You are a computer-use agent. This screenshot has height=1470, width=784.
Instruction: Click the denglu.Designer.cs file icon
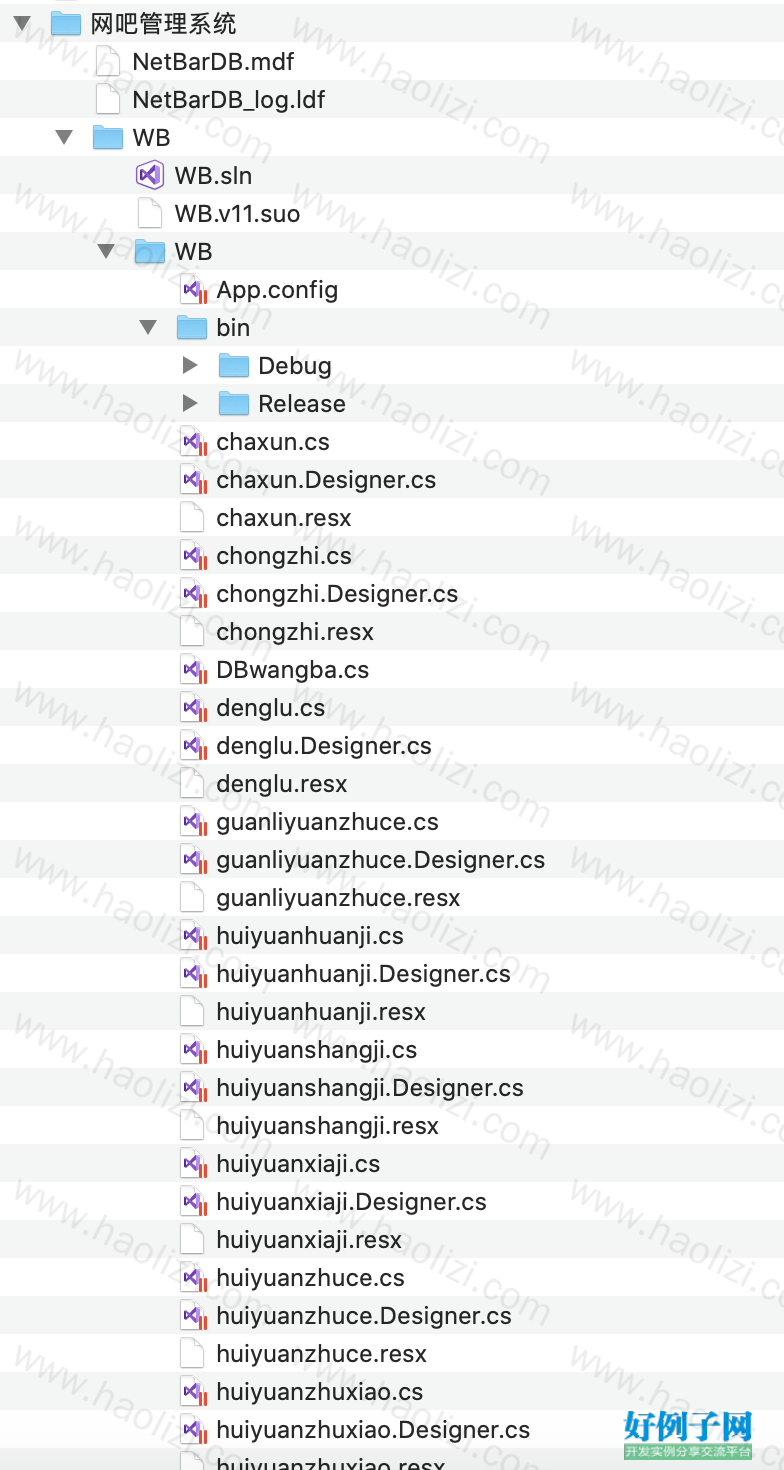(193, 746)
